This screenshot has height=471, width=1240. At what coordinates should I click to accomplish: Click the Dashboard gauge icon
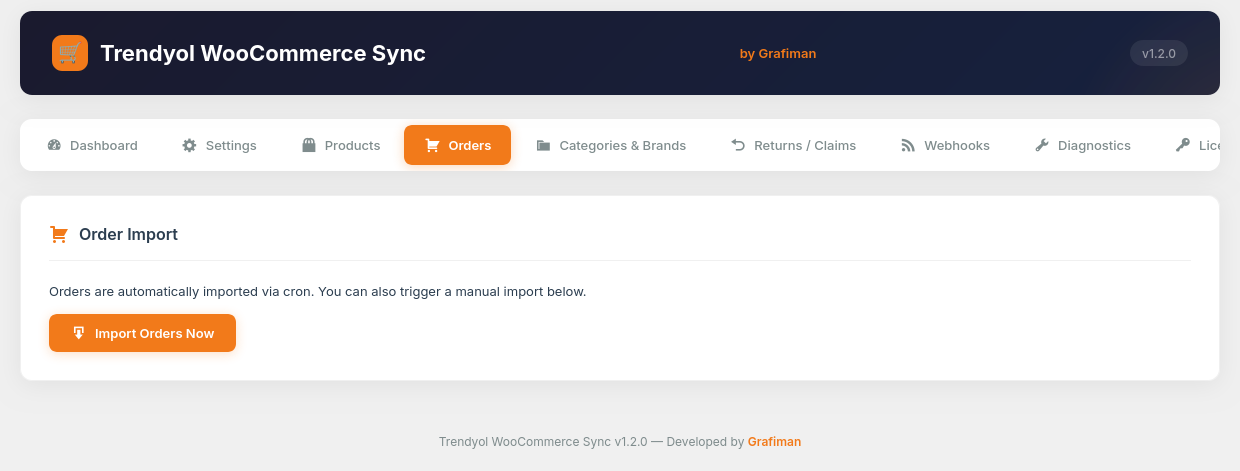(55, 145)
